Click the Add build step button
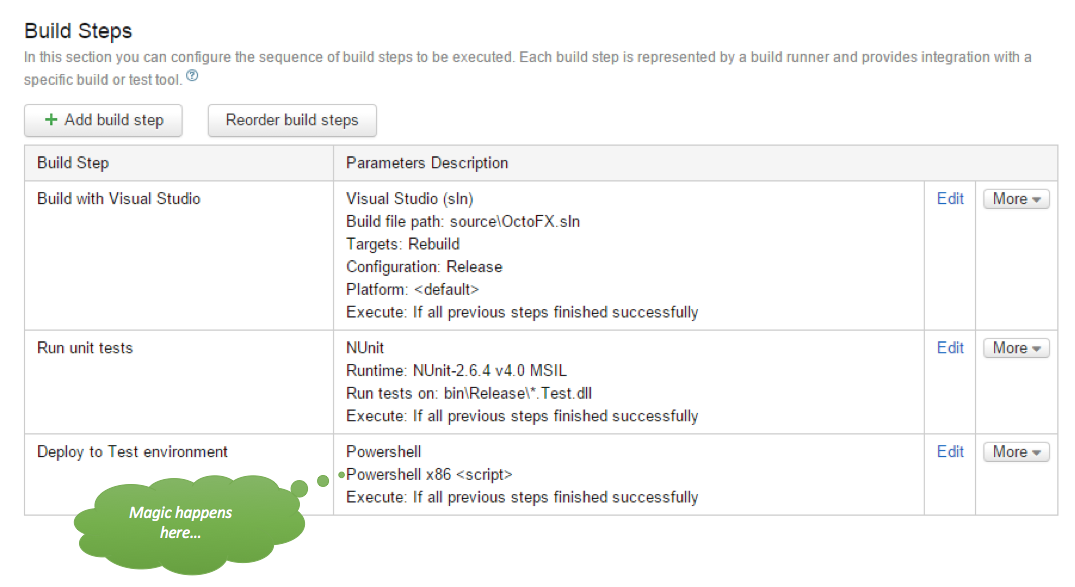1075x587 pixels. click(x=104, y=121)
